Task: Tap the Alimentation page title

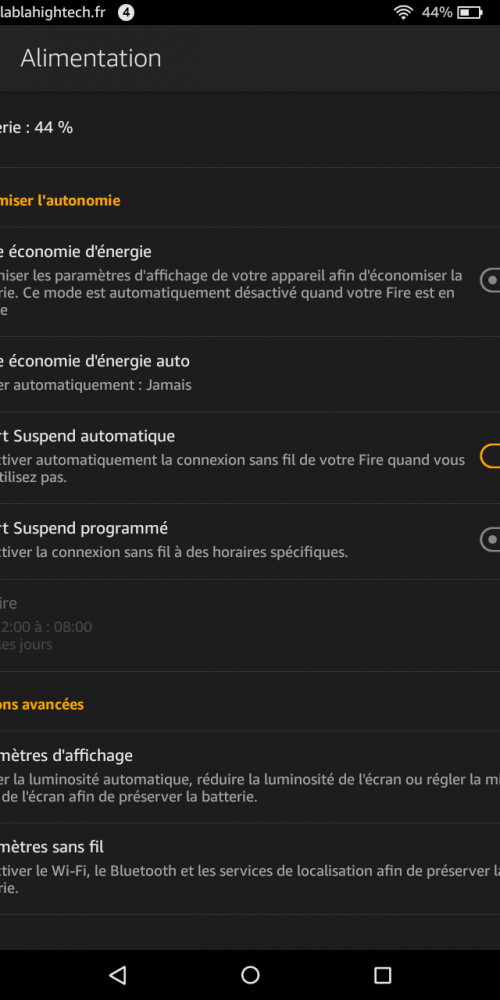Action: 91,58
